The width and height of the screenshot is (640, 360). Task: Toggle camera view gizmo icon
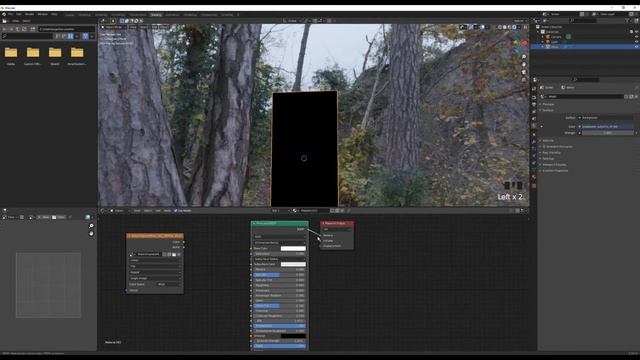524,72
